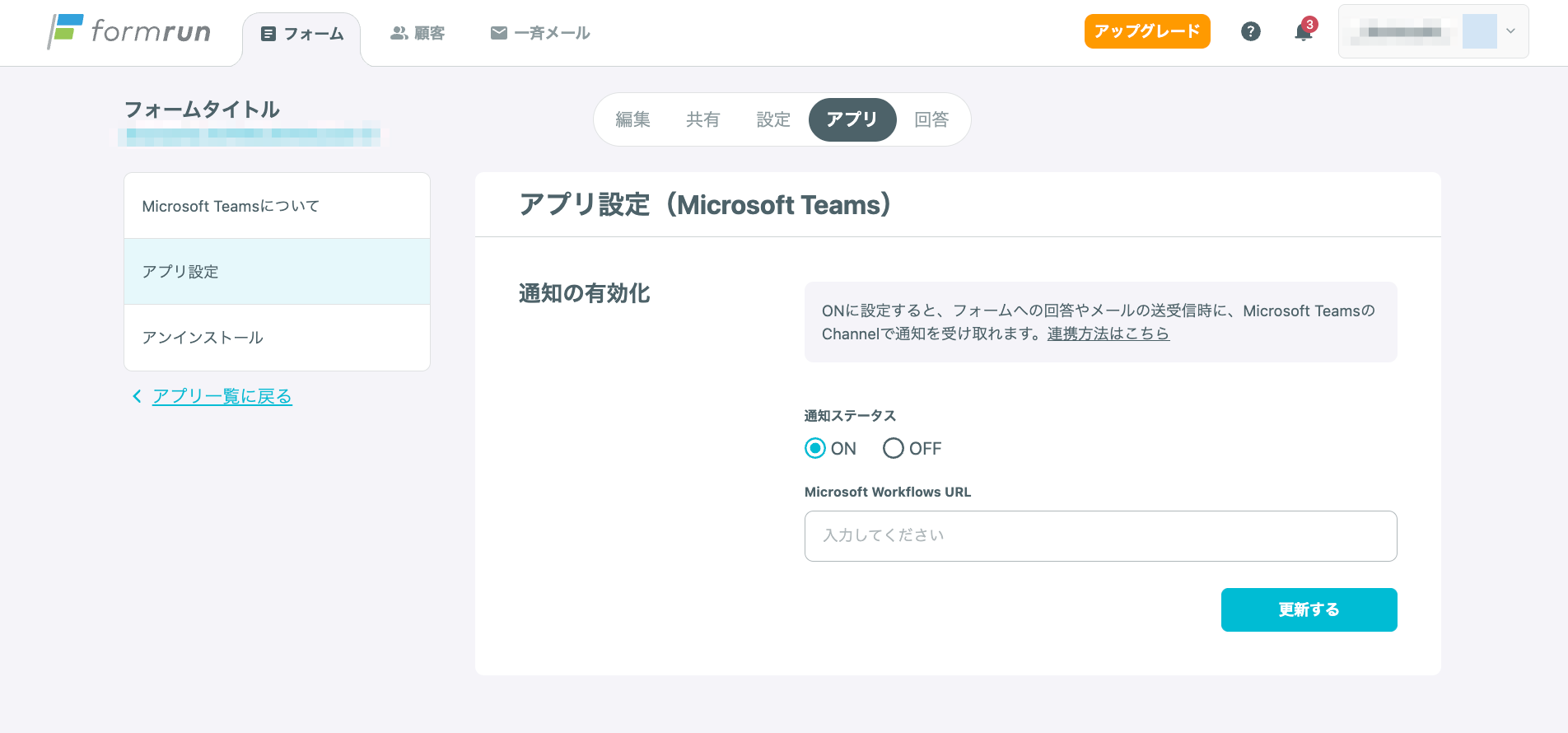Open the notifications bell icon
1568x733 pixels.
[x=1304, y=31]
